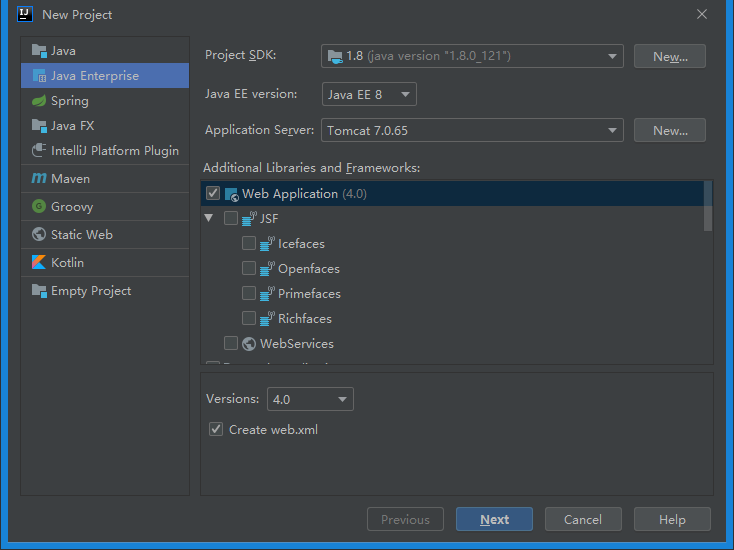Select Groovy project type
This screenshot has width=734, height=550.
pos(105,206)
